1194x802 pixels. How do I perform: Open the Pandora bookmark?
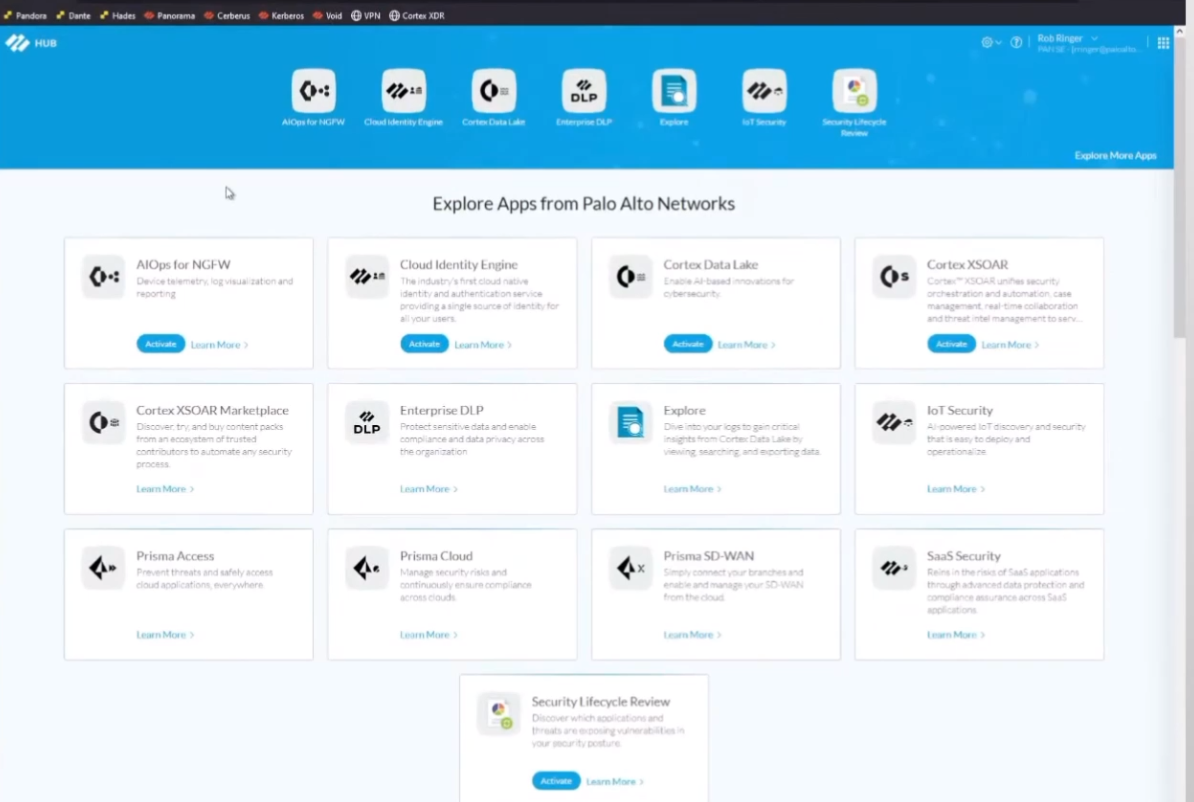pyautogui.click(x=25, y=15)
